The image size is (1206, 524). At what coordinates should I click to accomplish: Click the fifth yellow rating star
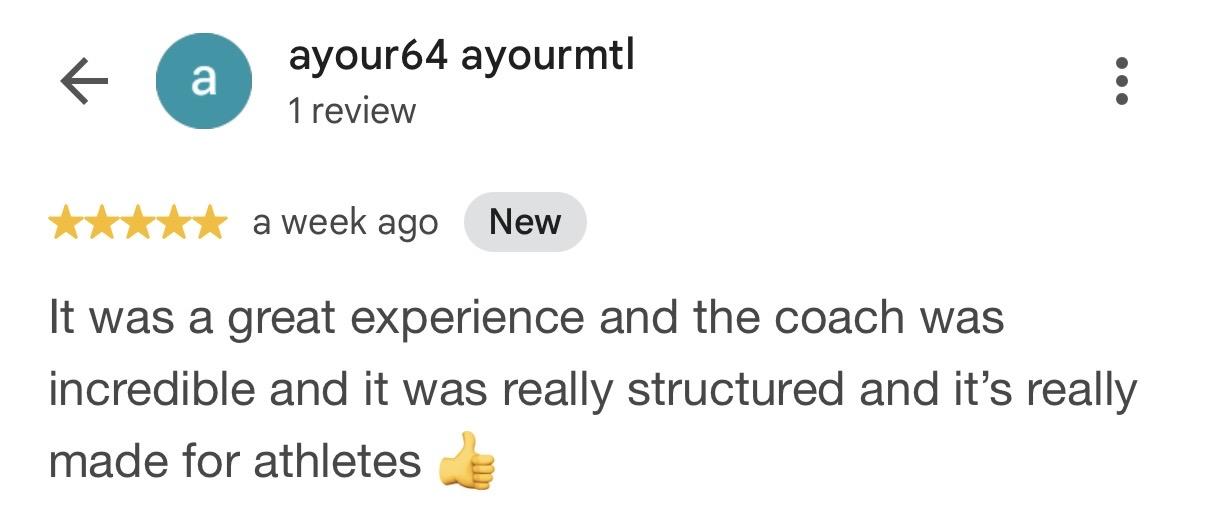click(209, 223)
